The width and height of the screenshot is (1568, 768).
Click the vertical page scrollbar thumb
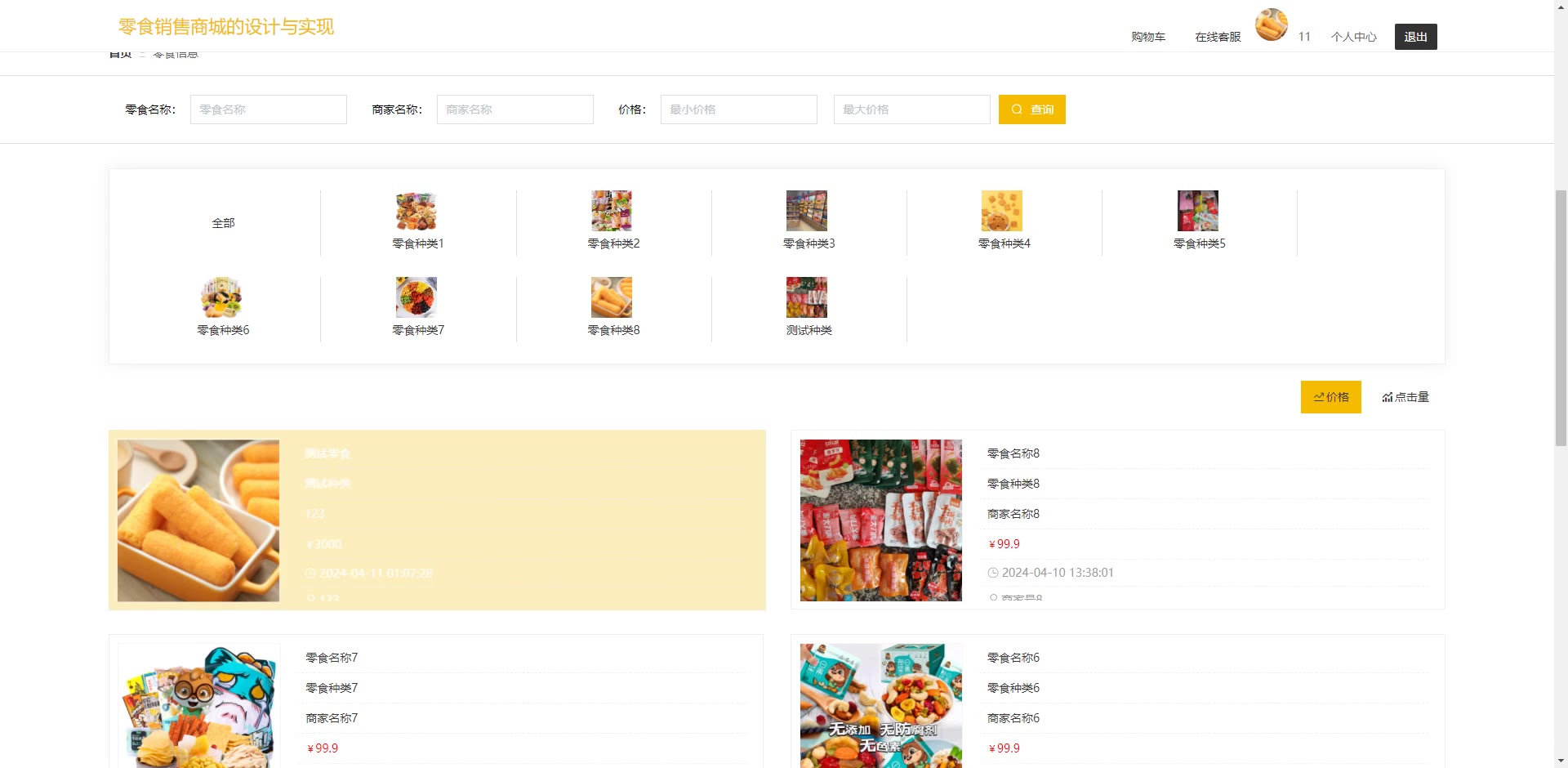pos(1561,318)
